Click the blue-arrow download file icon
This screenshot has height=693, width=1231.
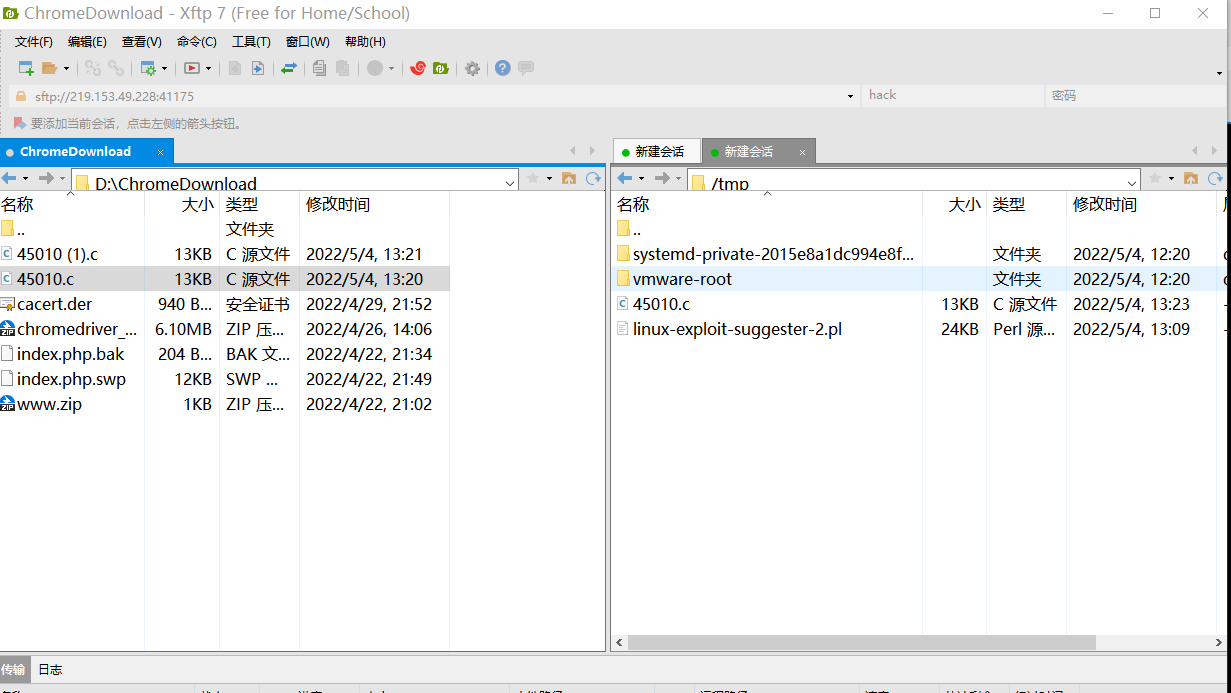tap(258, 68)
